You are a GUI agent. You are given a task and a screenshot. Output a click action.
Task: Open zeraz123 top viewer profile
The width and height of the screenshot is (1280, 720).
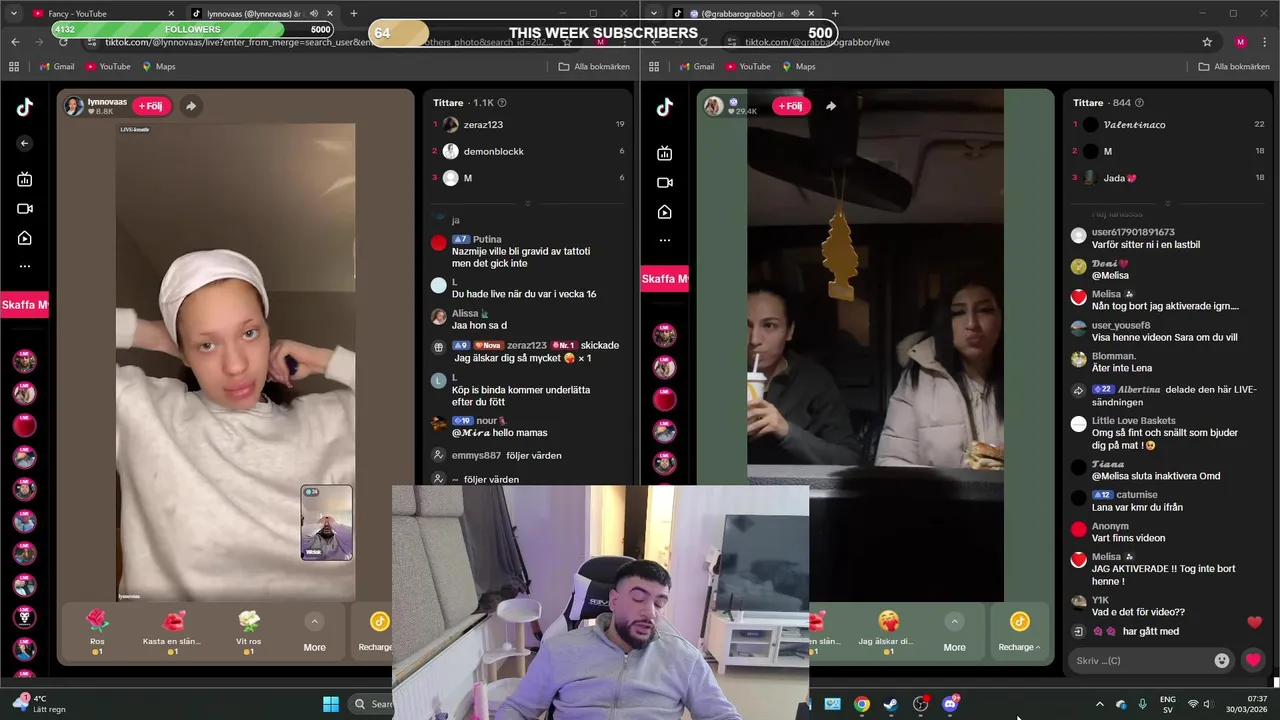[483, 125]
